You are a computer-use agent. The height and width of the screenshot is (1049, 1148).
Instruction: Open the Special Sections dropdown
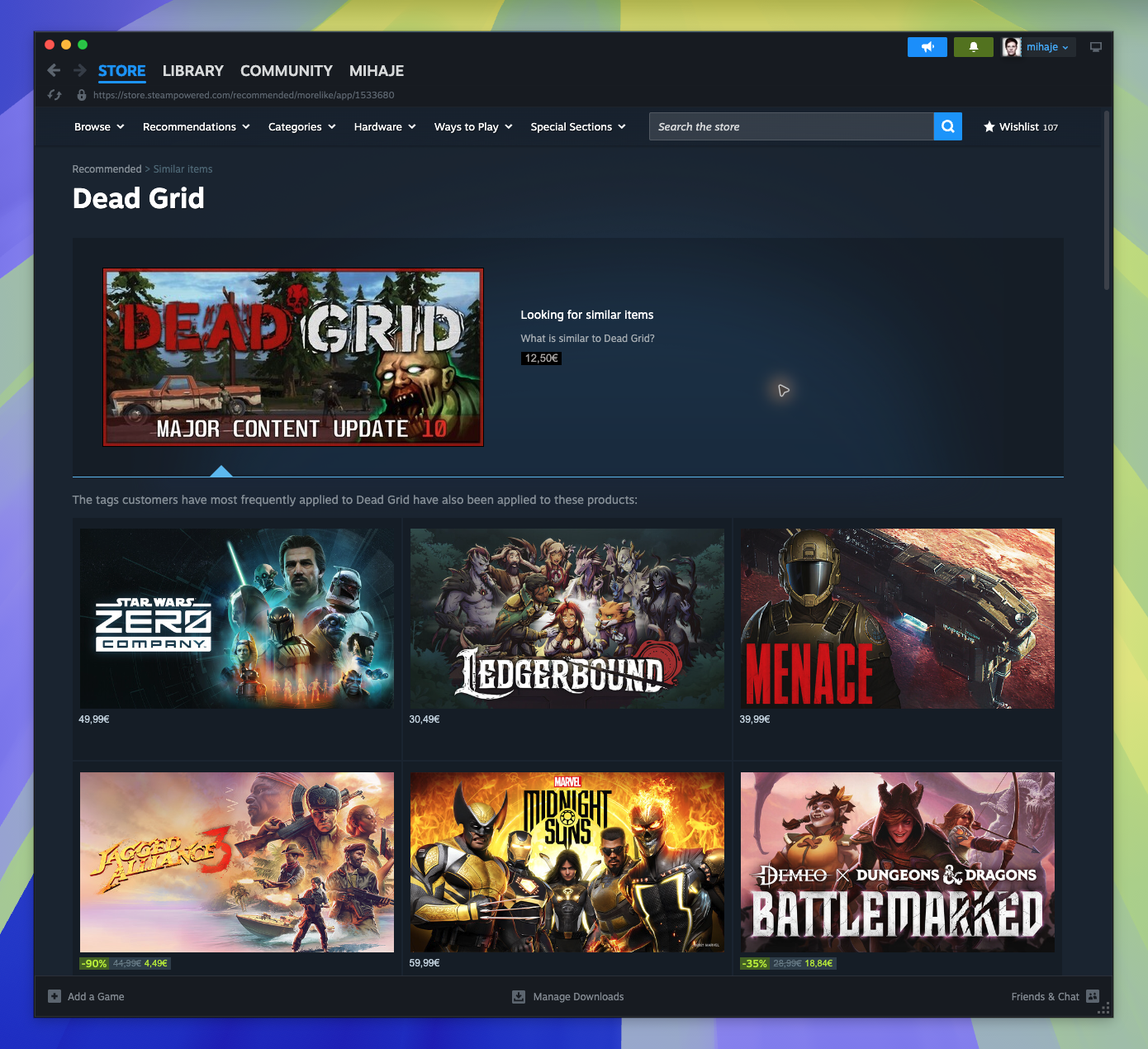(x=578, y=126)
